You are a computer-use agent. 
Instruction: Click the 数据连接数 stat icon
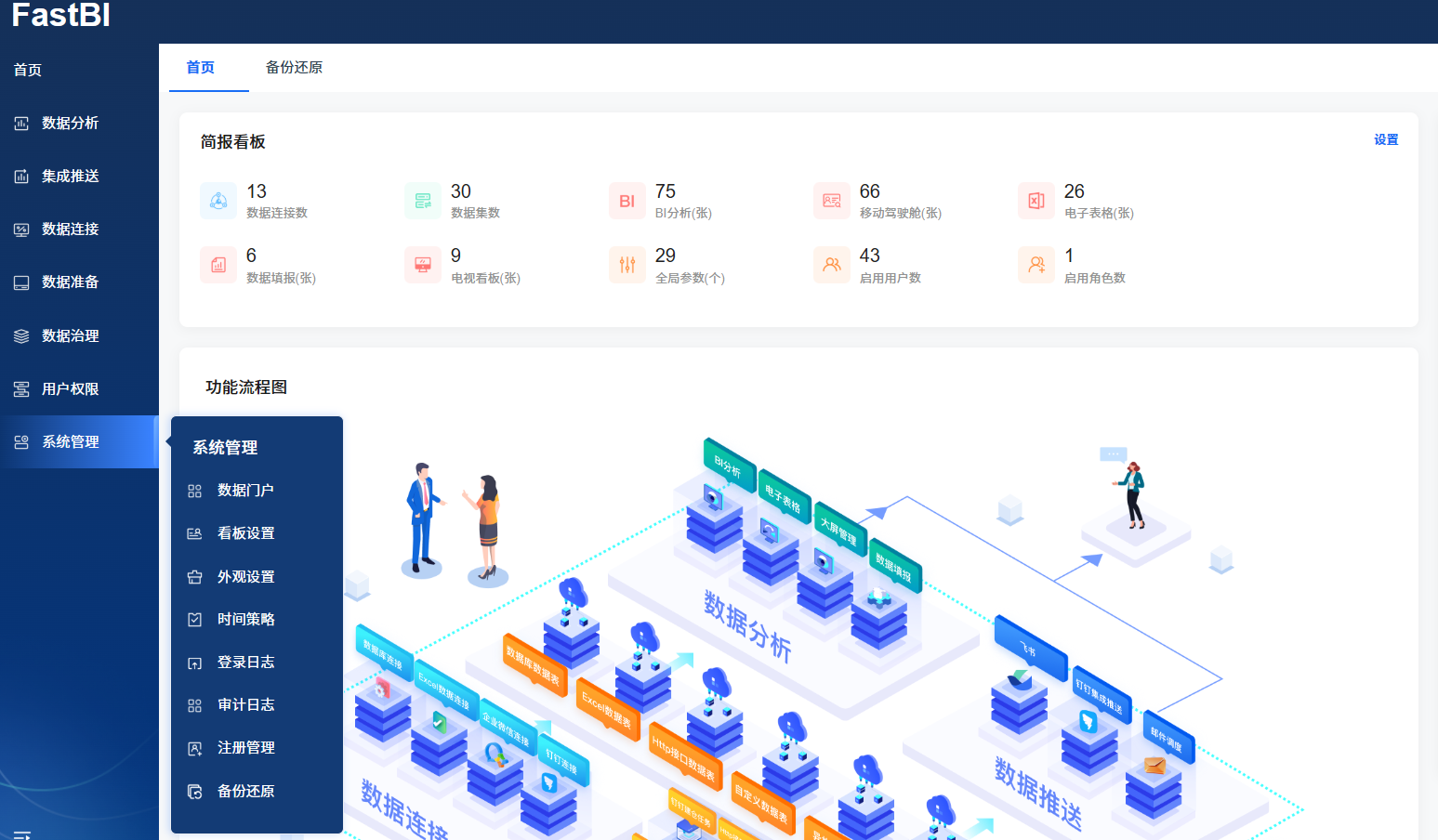pyautogui.click(x=218, y=201)
